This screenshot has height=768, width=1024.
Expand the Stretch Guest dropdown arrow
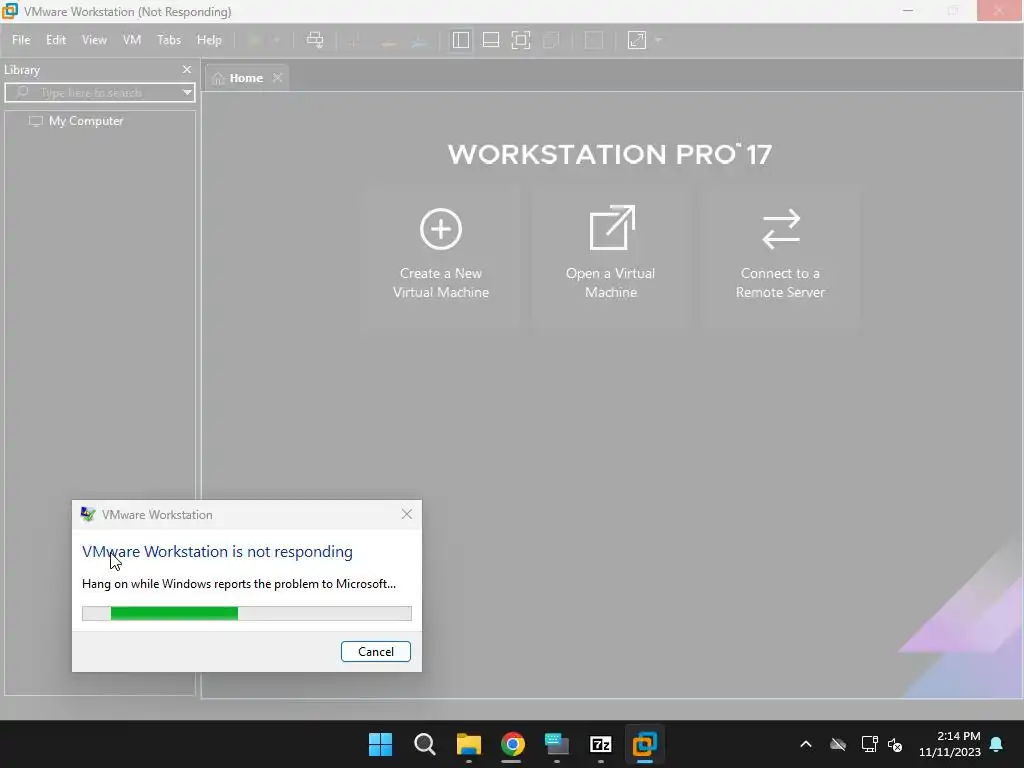click(658, 40)
